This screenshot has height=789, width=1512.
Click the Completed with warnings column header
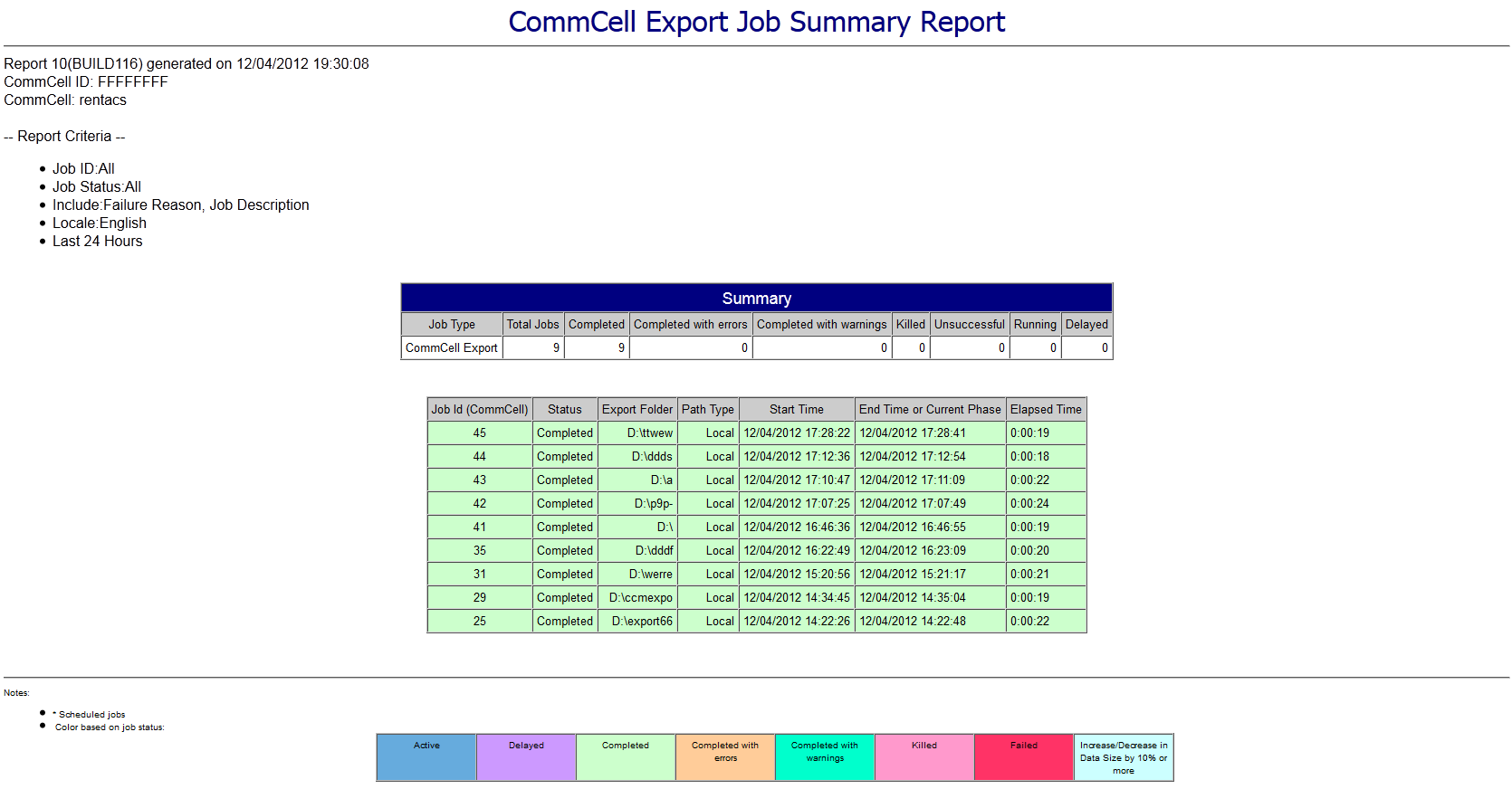(822, 324)
